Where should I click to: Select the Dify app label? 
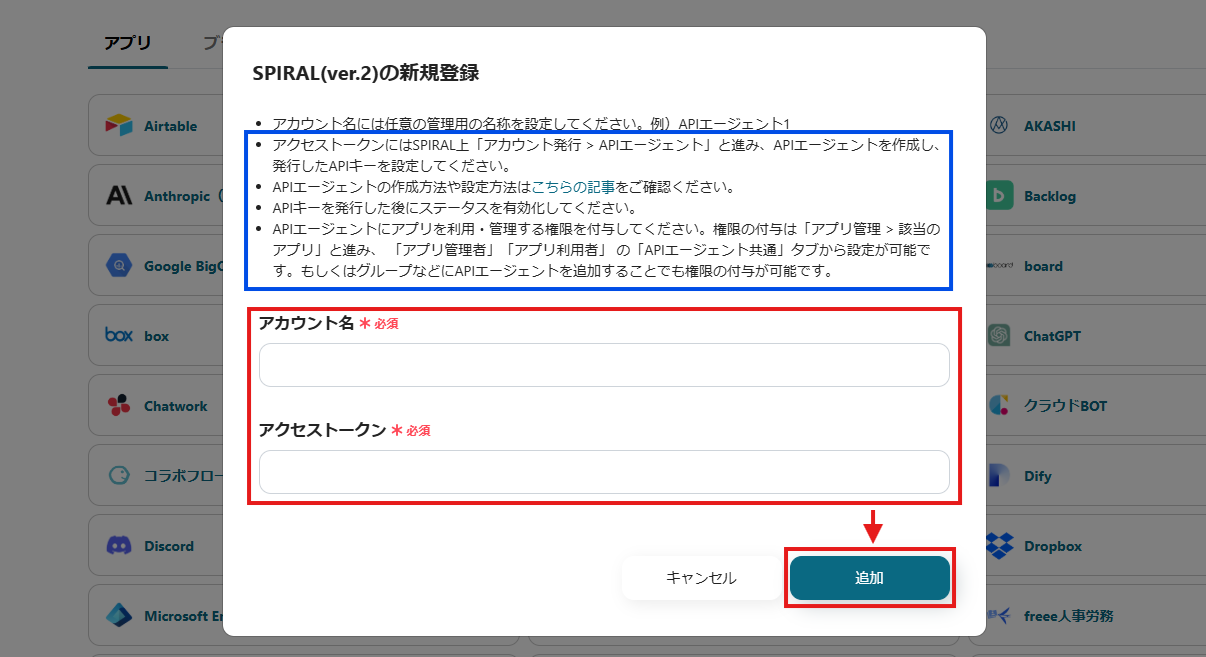tap(1038, 477)
